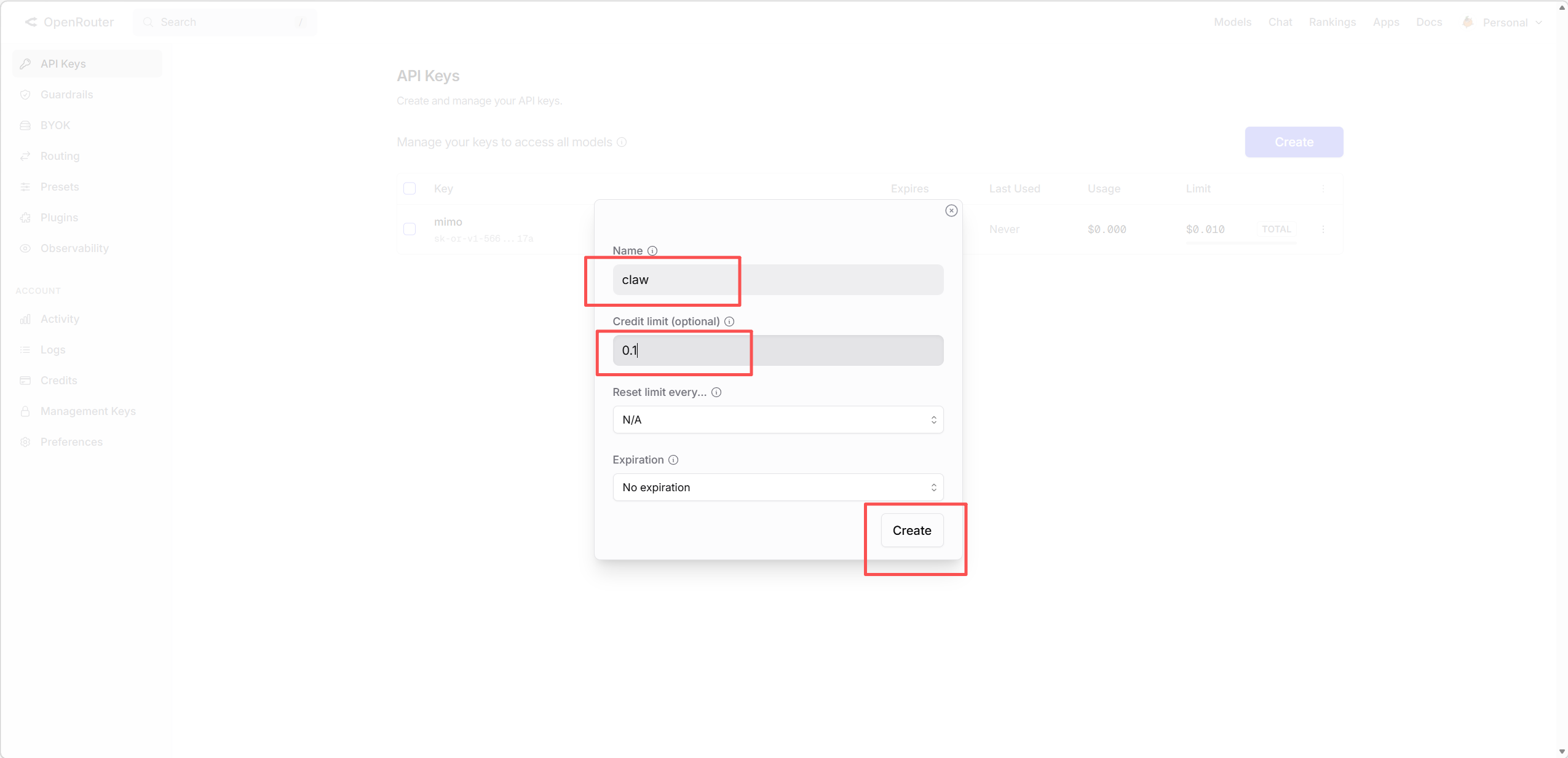Click the Expiration info icon
1568x758 pixels.
point(673,460)
